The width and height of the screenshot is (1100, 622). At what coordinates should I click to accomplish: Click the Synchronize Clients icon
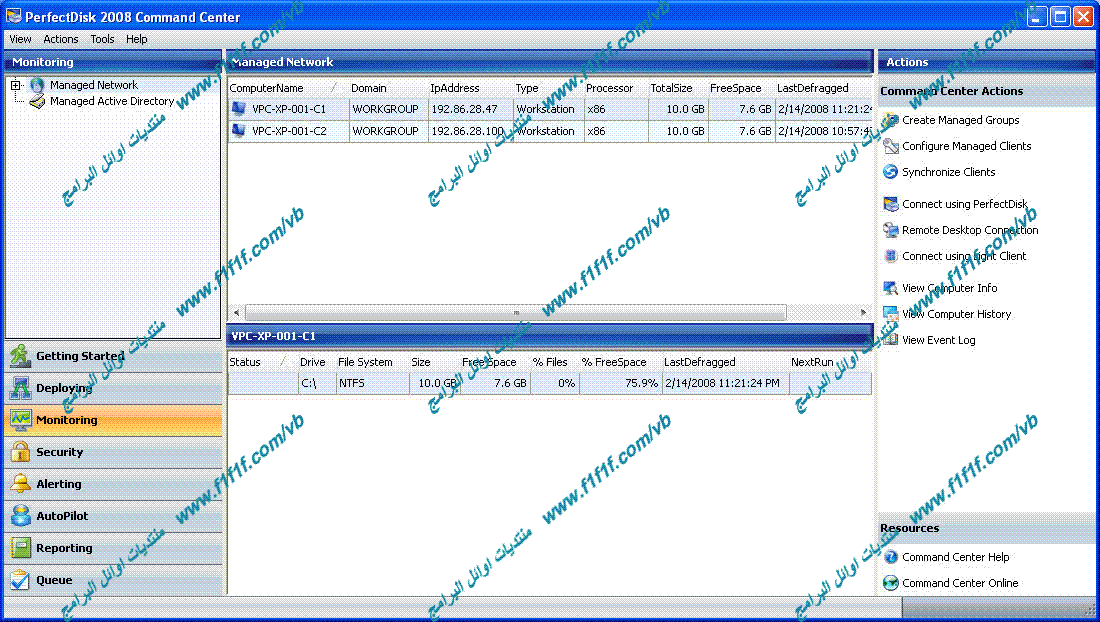pos(890,172)
